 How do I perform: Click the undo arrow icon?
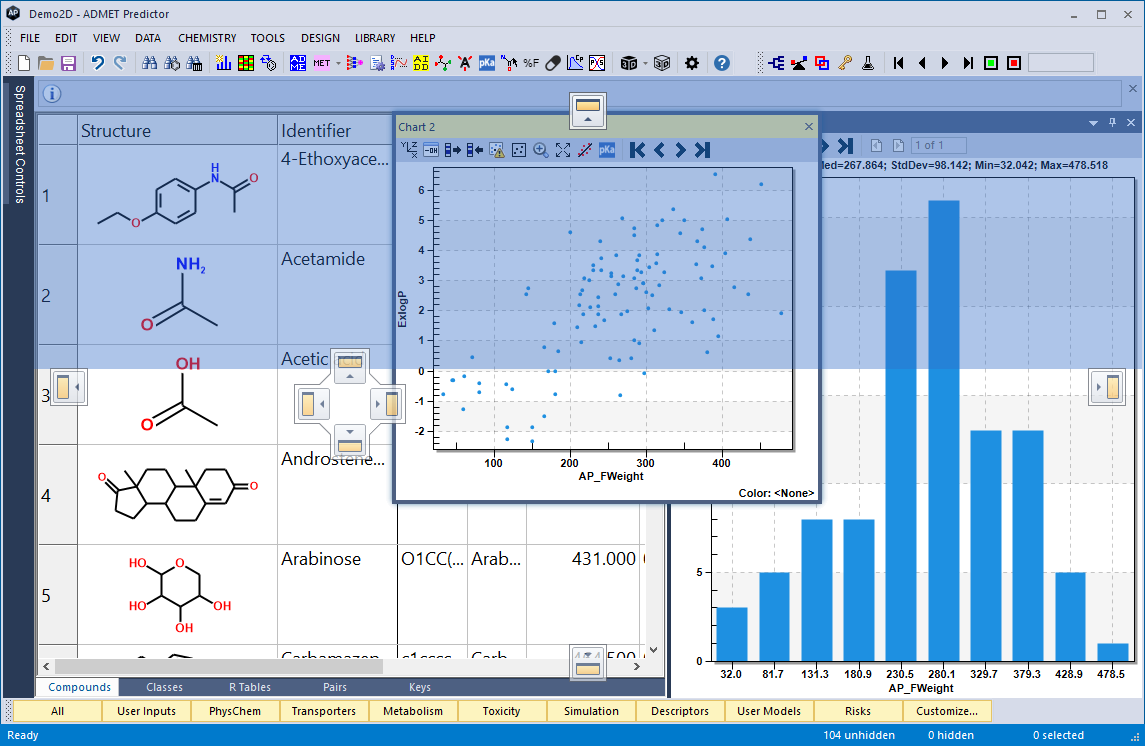tap(97, 64)
